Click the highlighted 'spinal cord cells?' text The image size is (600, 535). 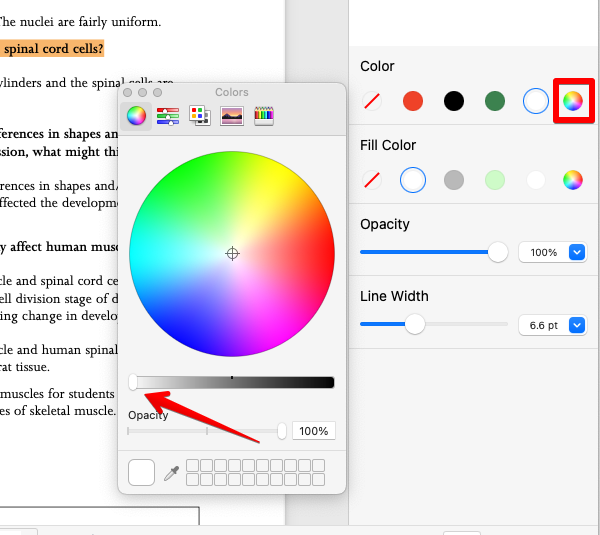(x=54, y=49)
